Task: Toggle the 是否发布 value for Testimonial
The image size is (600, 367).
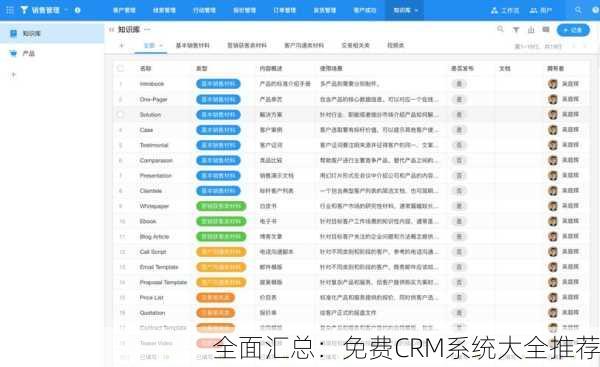Action: pos(459,145)
